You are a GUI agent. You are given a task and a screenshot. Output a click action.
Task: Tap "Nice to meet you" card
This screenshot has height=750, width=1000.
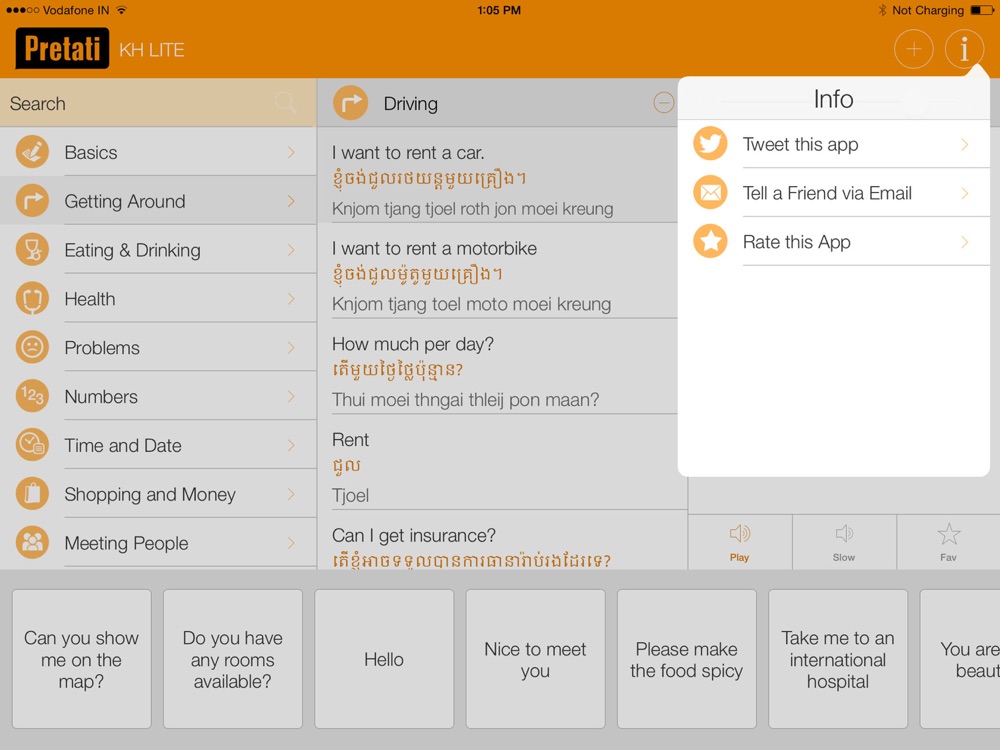535,659
